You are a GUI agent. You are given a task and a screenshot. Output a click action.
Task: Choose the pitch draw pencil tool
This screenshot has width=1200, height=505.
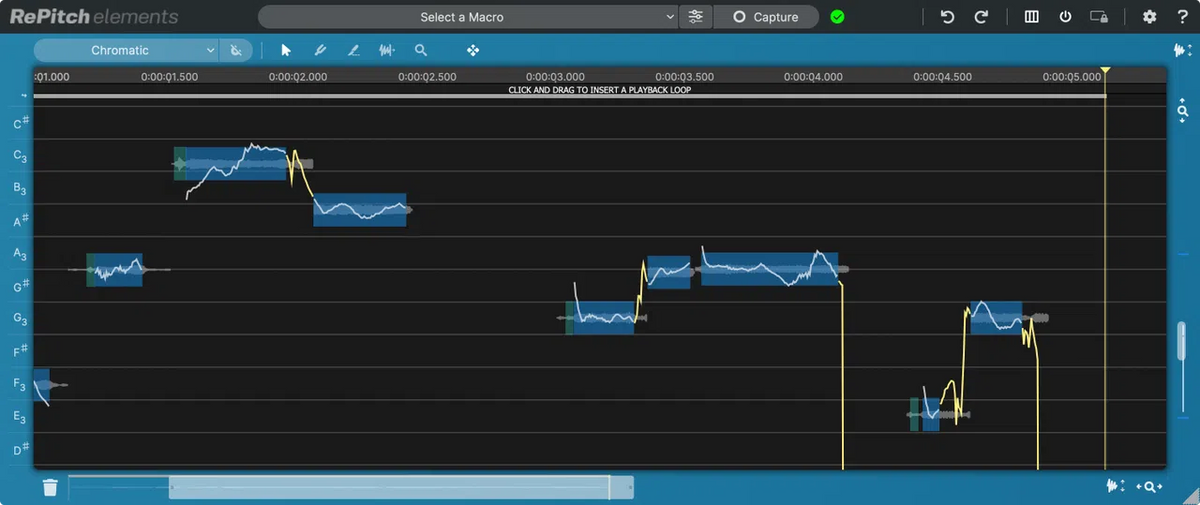pyautogui.click(x=353, y=50)
